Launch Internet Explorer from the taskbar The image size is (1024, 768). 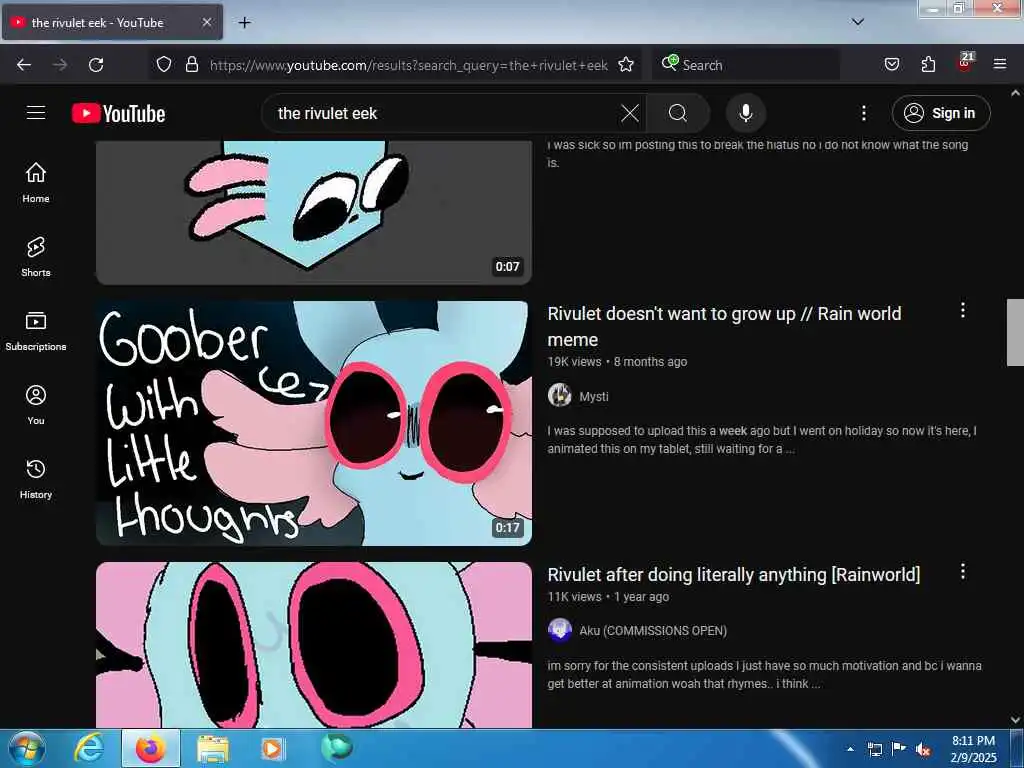click(88, 748)
